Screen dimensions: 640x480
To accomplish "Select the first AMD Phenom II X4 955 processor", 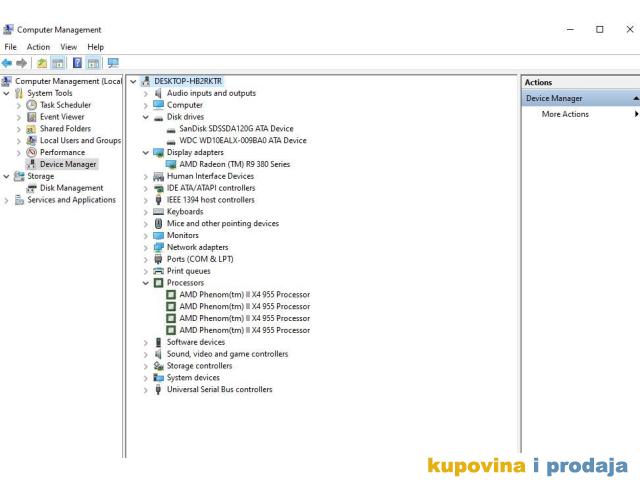I will (244, 295).
